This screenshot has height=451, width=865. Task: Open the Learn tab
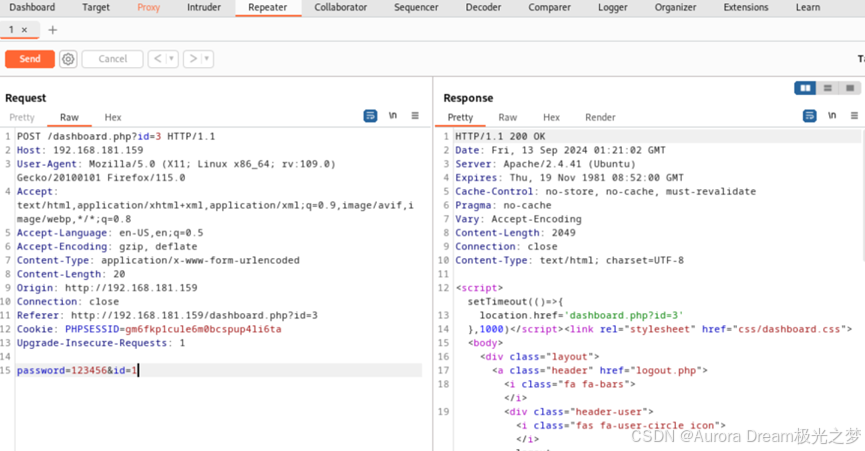(x=808, y=7)
